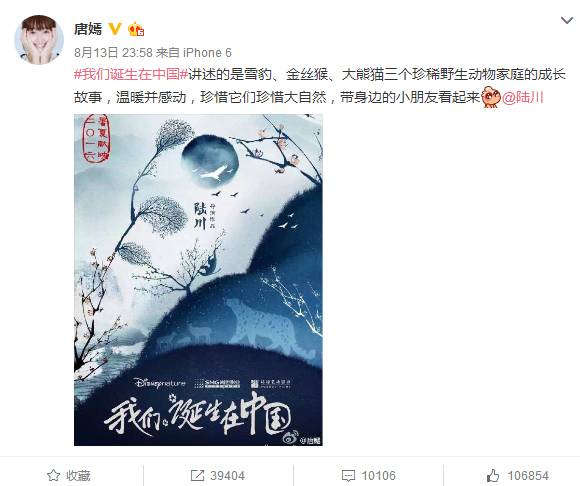Open the post options chevron menu
The width and height of the screenshot is (580, 486).
(567, 20)
